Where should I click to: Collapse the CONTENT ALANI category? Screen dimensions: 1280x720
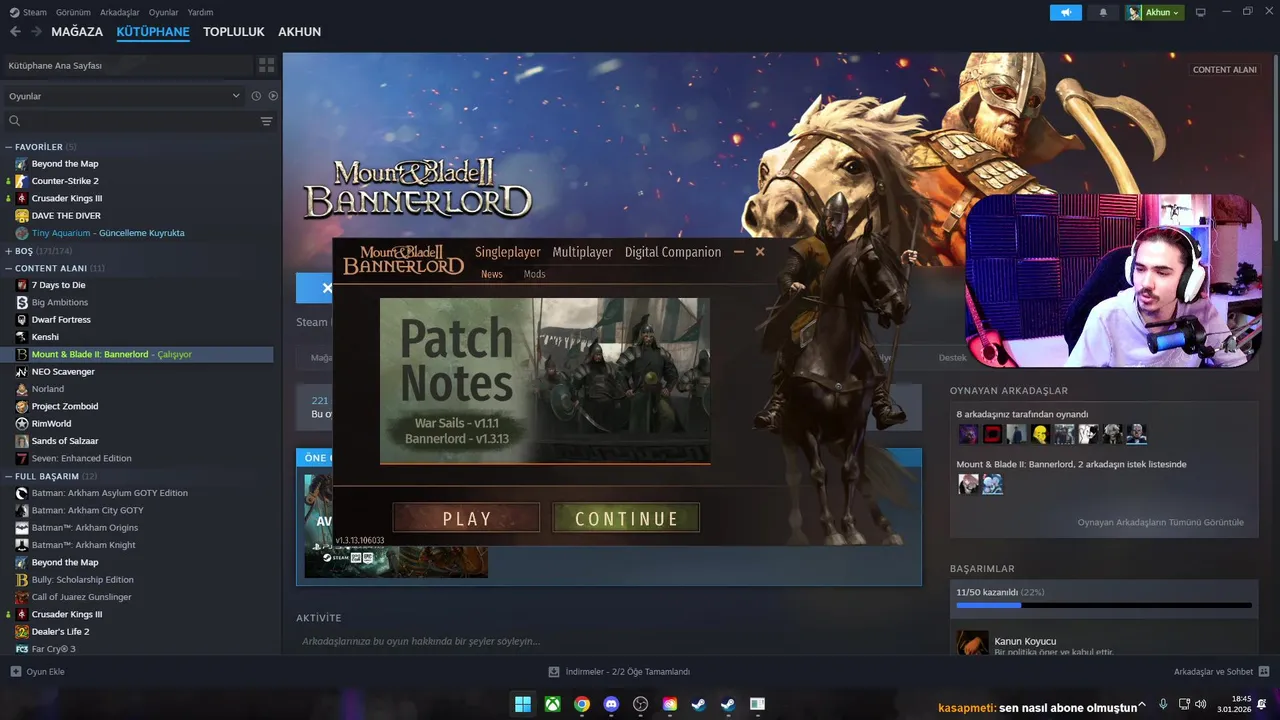pyautogui.click(x=9, y=268)
